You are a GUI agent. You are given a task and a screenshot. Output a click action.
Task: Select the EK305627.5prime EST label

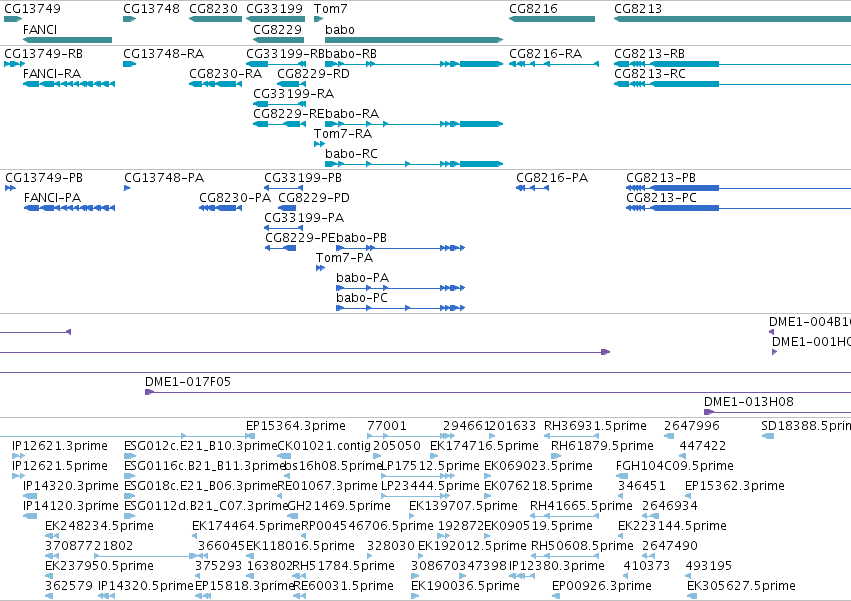tap(741, 586)
